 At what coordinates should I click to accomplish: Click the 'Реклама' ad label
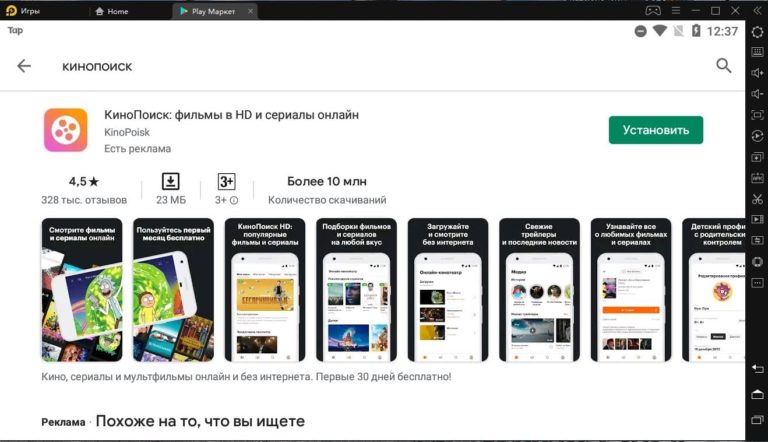click(63, 422)
